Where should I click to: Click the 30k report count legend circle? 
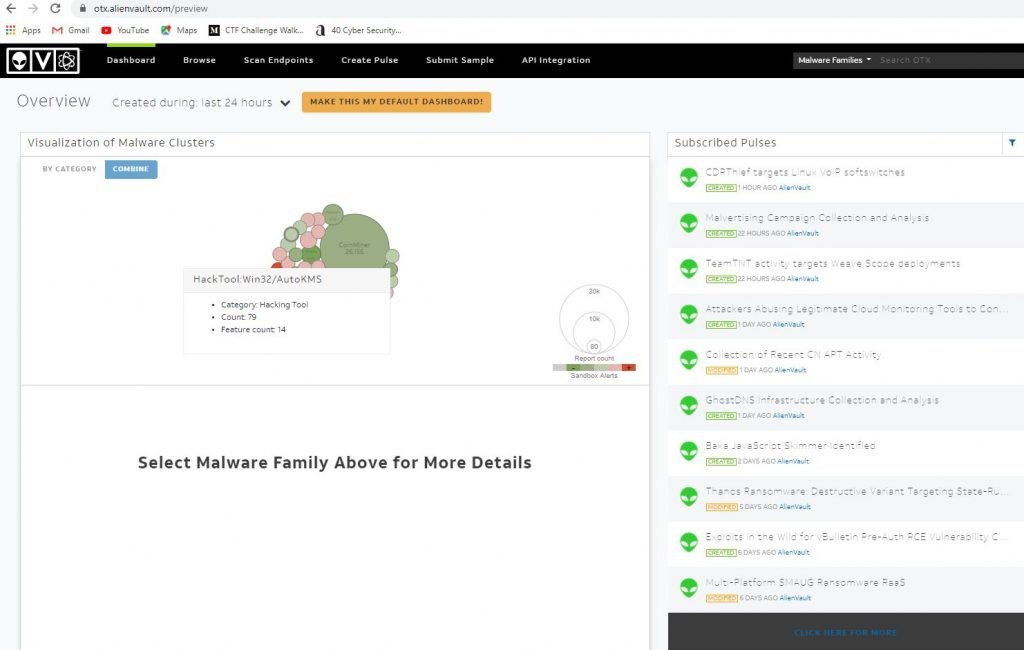pos(594,319)
